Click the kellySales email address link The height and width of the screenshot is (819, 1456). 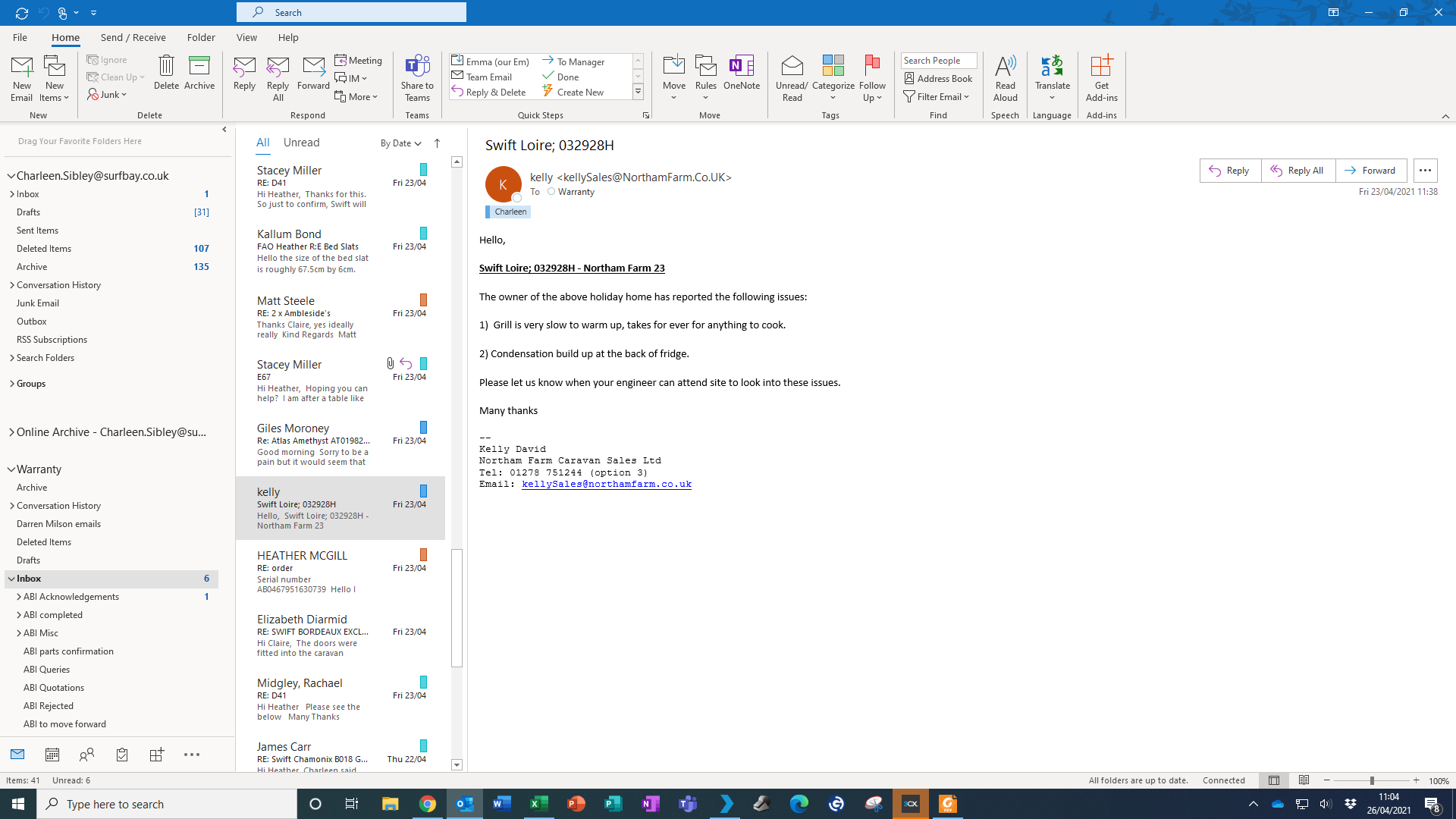coord(606,484)
